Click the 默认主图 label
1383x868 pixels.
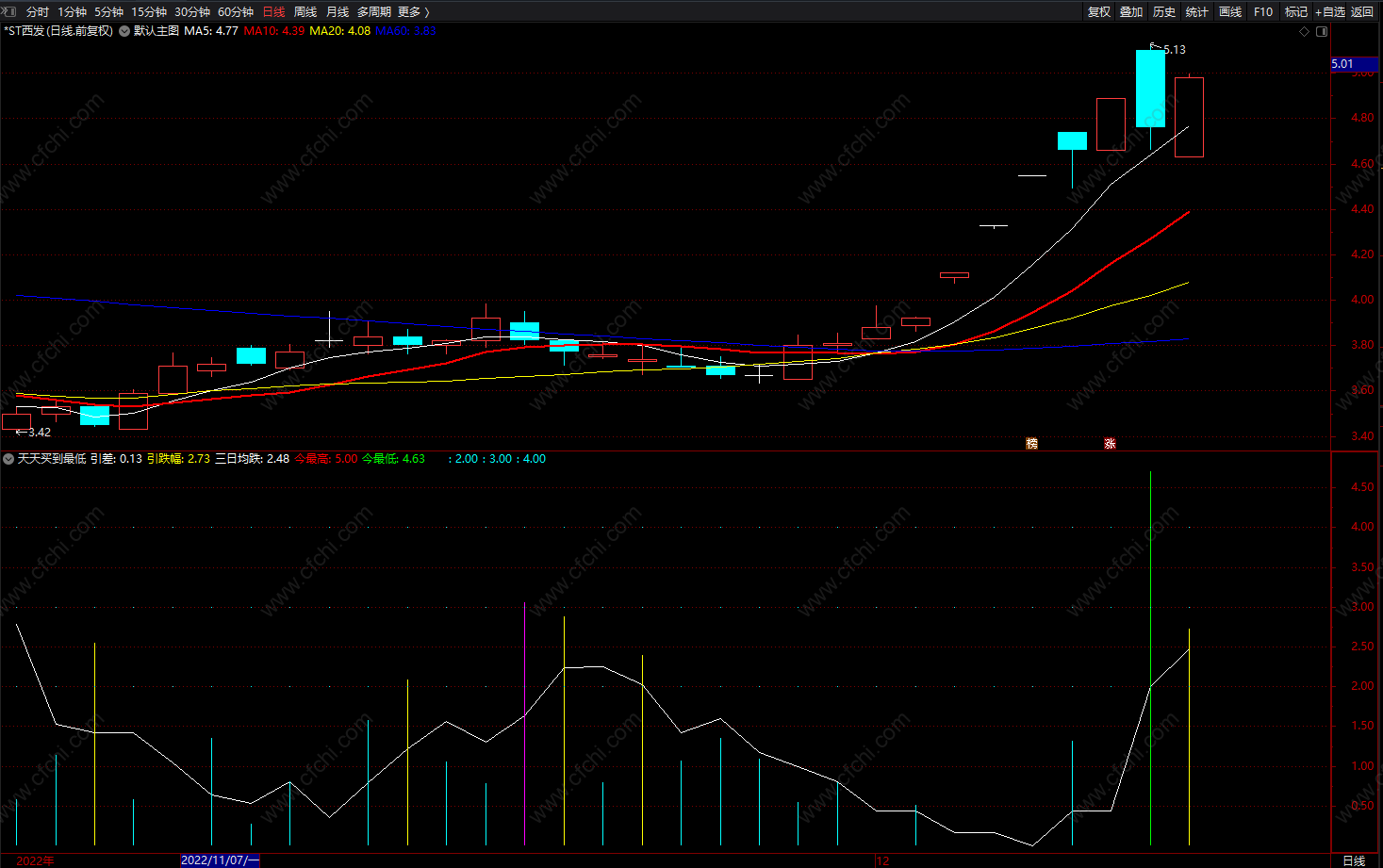pyautogui.click(x=156, y=31)
